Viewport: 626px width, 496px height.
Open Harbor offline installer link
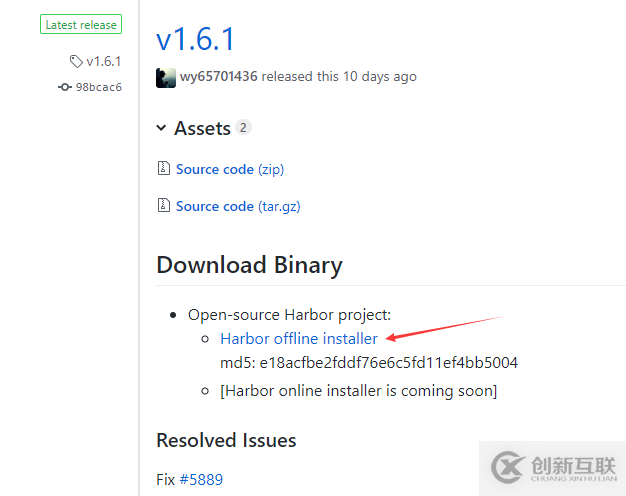299,339
